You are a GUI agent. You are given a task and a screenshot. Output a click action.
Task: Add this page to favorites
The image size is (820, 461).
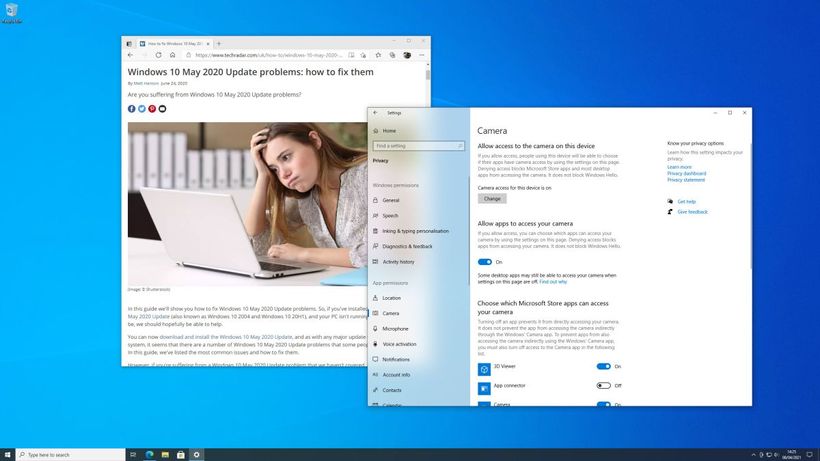click(363, 55)
